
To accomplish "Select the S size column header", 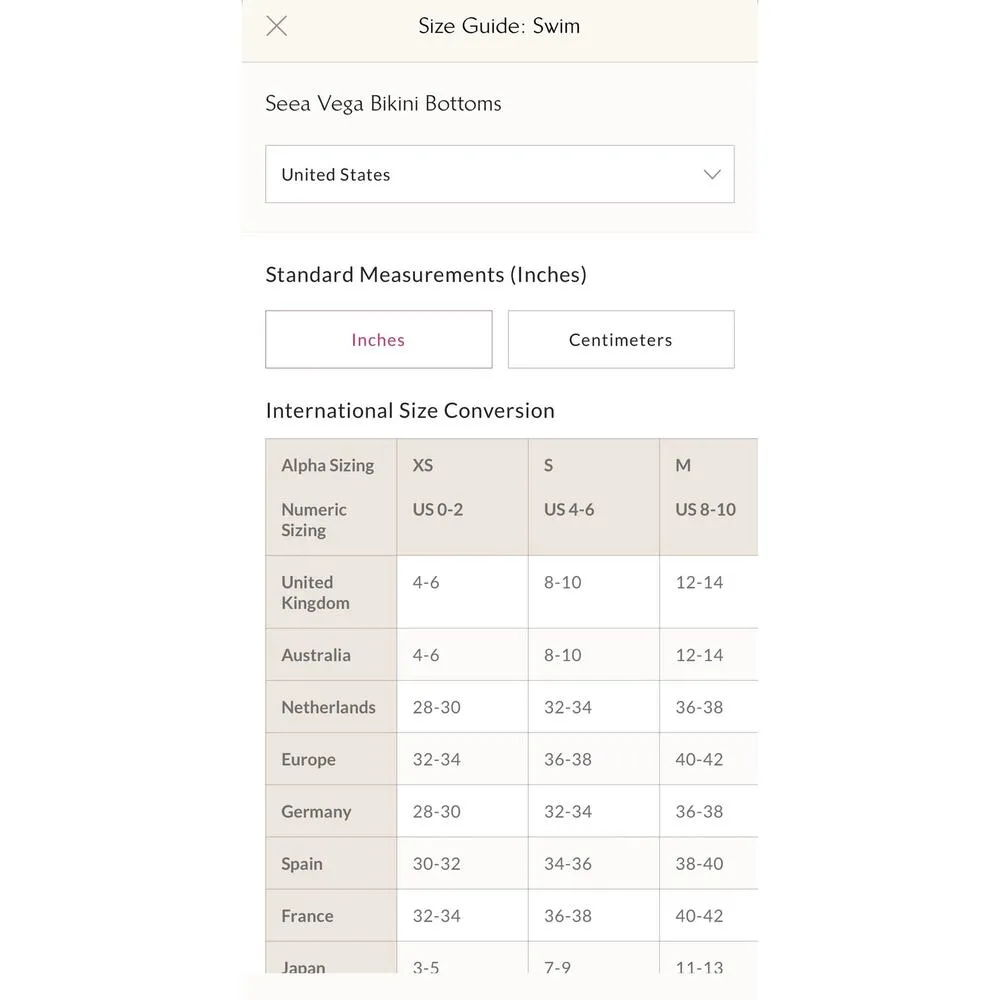I will pyautogui.click(x=549, y=465).
